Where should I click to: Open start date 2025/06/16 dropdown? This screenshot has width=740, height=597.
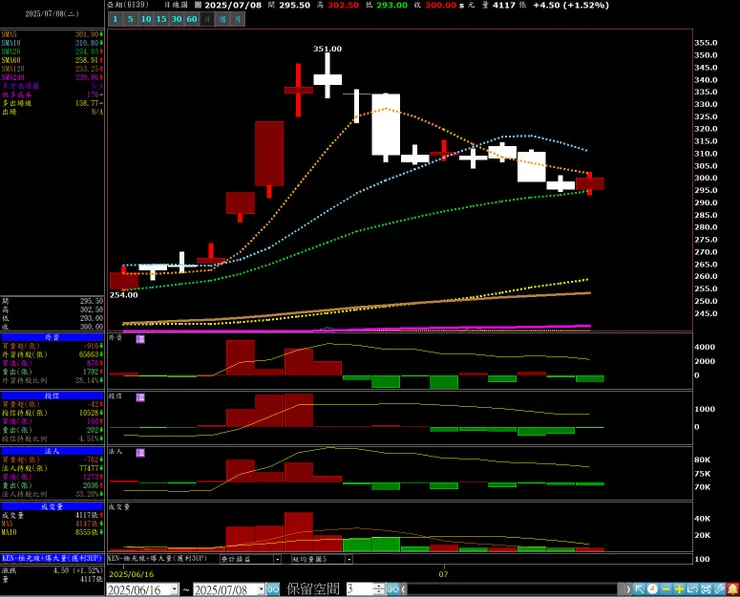coord(175,589)
